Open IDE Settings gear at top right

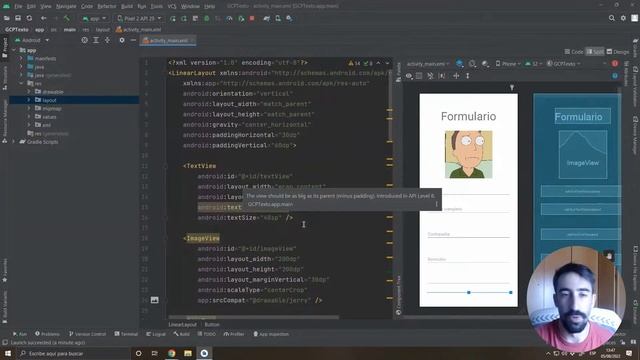(623, 18)
